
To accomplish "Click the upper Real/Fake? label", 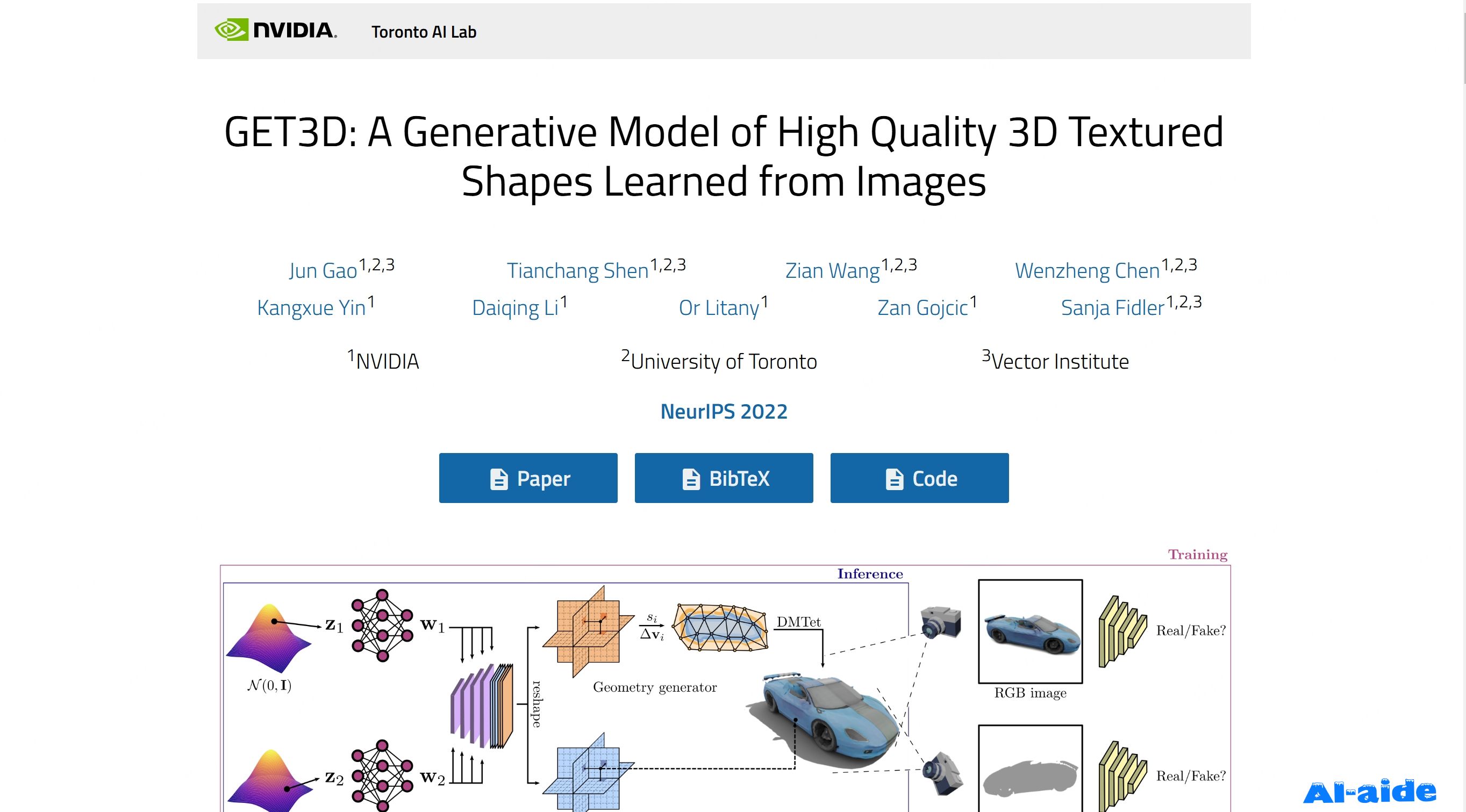I will pos(1191,630).
